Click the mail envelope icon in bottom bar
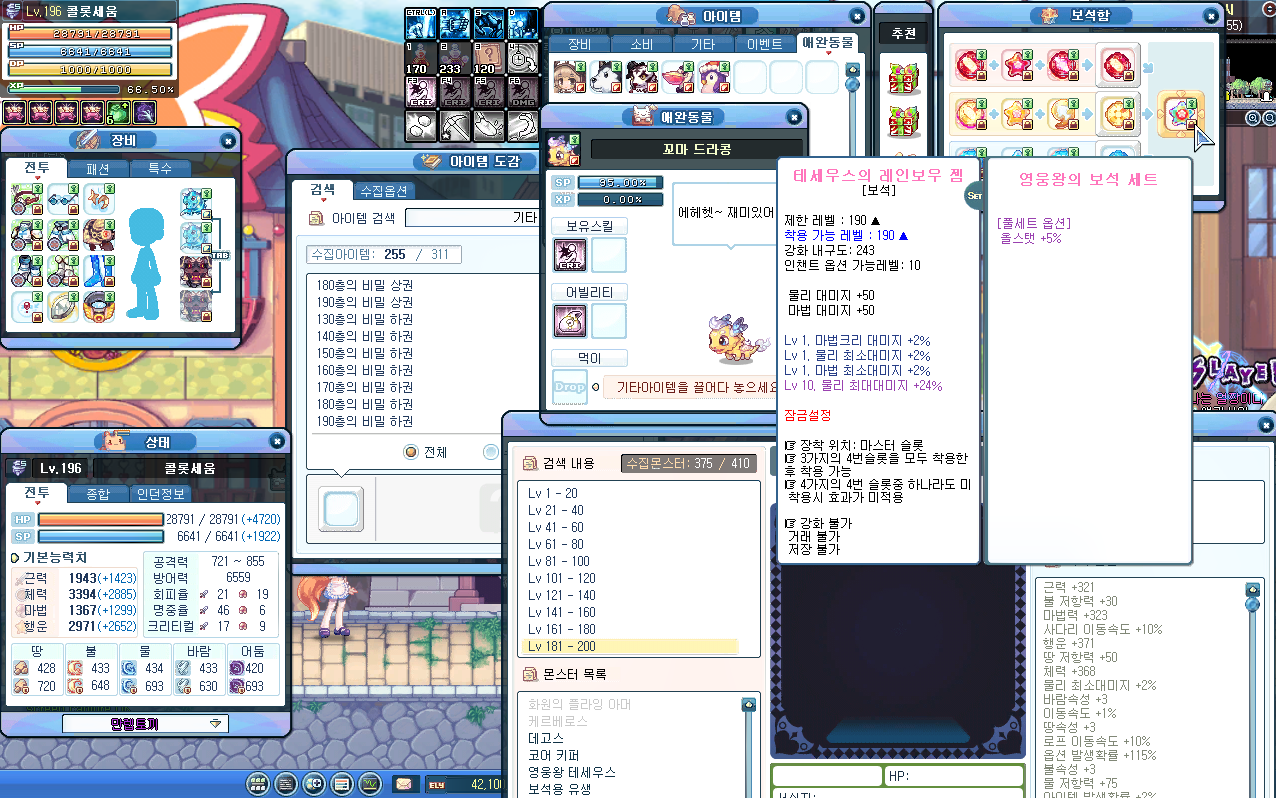Screen dimensions: 1276x798 tap(405, 784)
